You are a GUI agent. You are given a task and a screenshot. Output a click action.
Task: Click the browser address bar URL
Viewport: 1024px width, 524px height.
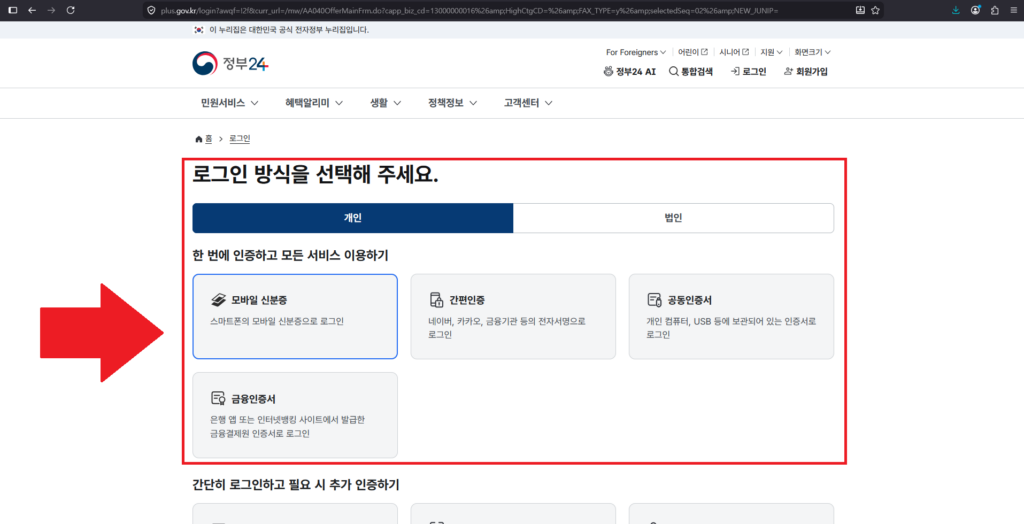click(x=470, y=10)
